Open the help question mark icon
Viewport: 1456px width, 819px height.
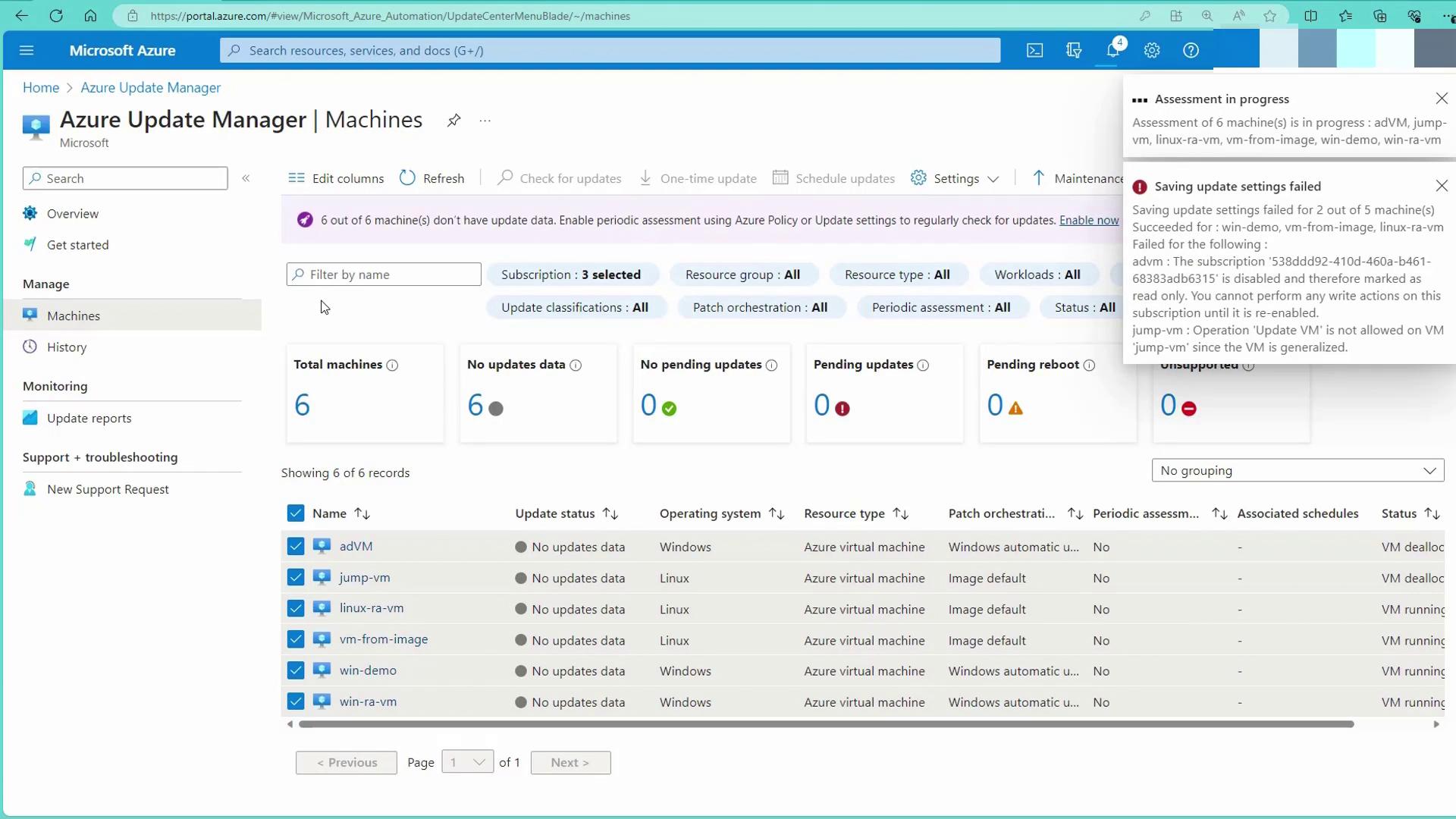pyautogui.click(x=1191, y=50)
